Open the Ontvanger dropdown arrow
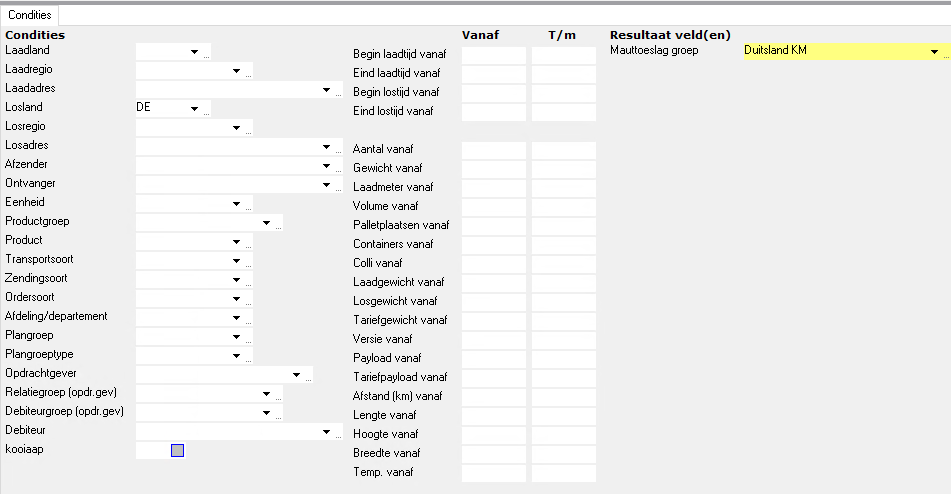951x494 pixels. 326,184
